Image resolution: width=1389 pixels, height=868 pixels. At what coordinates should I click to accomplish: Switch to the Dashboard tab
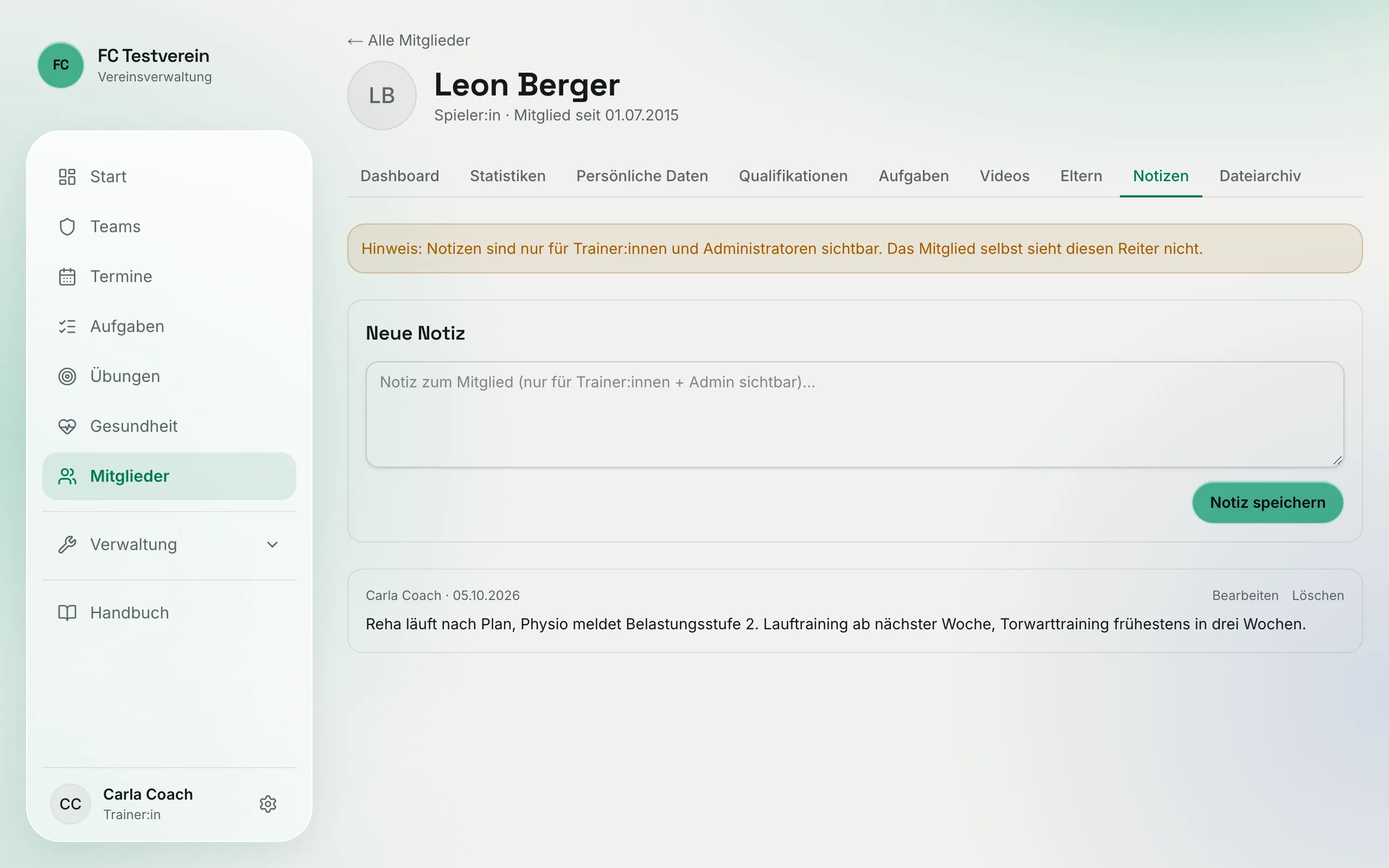399,176
